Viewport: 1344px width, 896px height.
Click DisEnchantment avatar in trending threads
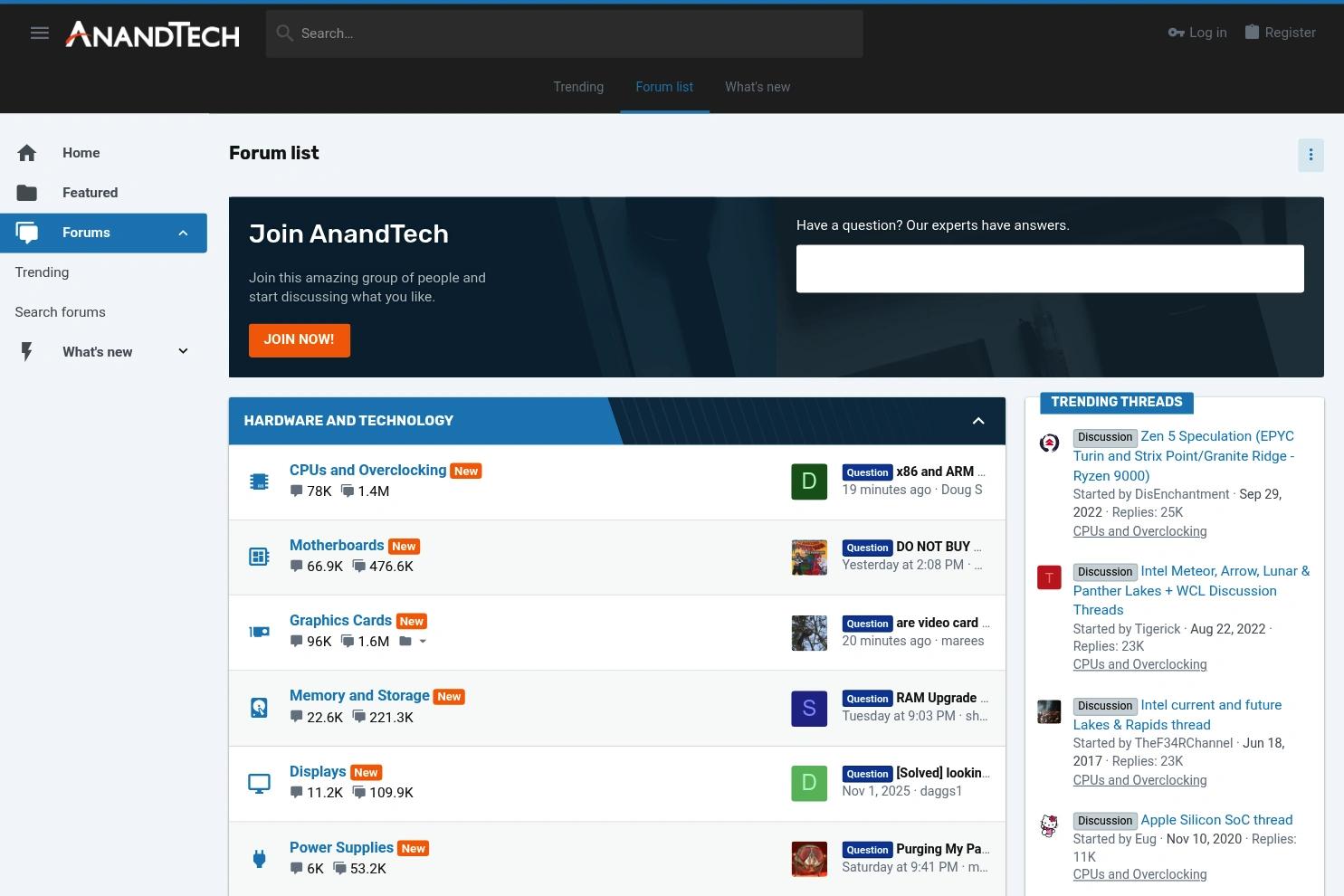coord(1049,443)
